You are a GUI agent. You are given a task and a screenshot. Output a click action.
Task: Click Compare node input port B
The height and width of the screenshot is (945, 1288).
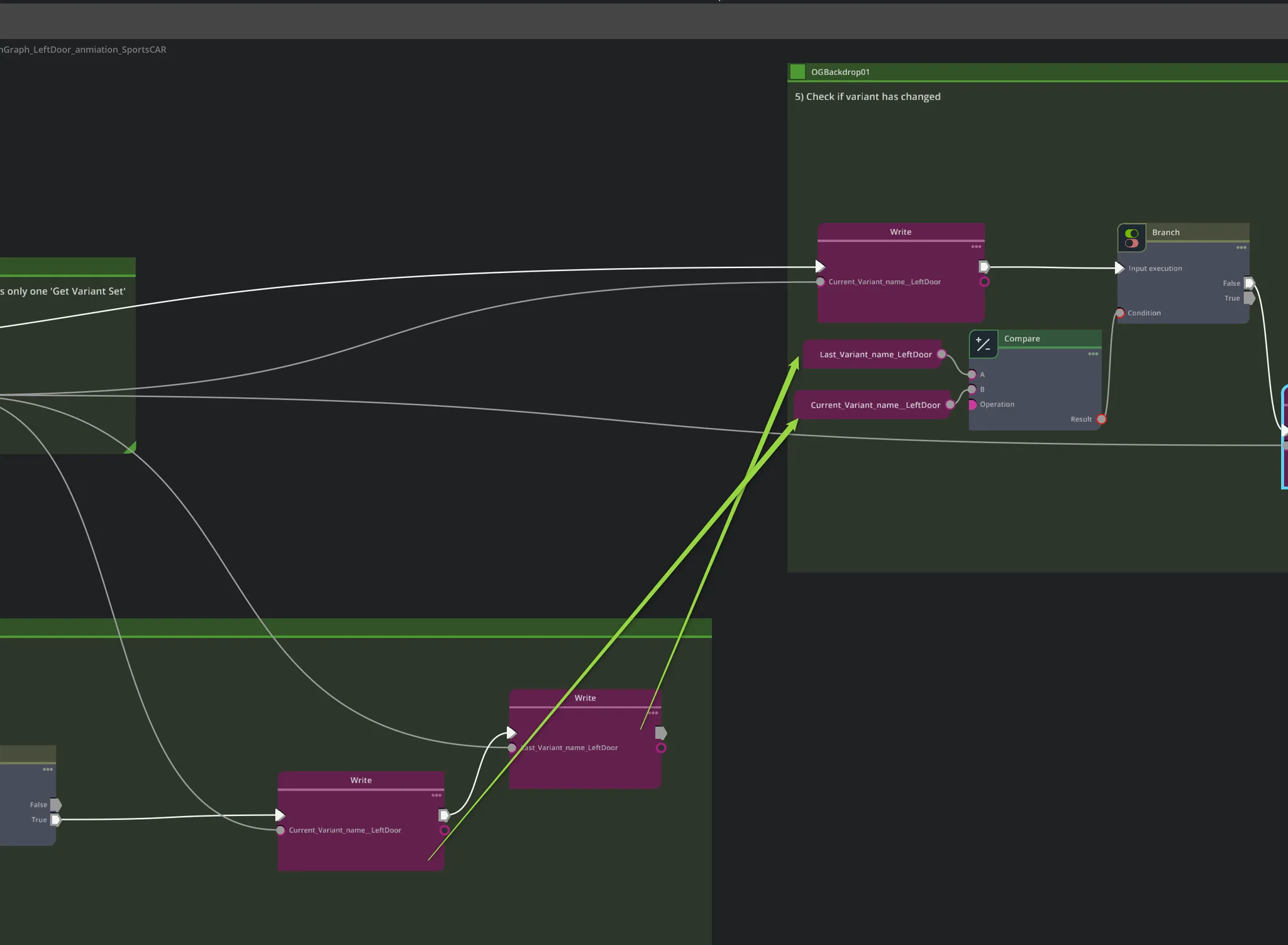972,389
